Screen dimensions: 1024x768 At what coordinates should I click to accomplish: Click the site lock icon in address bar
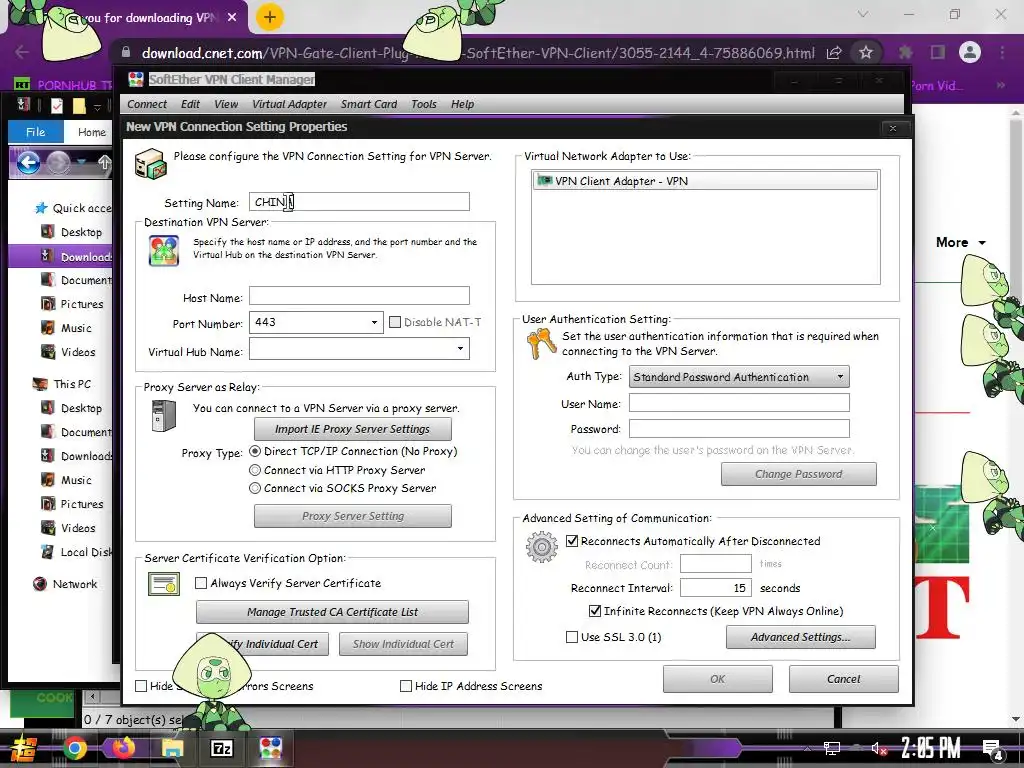pyautogui.click(x=126, y=52)
